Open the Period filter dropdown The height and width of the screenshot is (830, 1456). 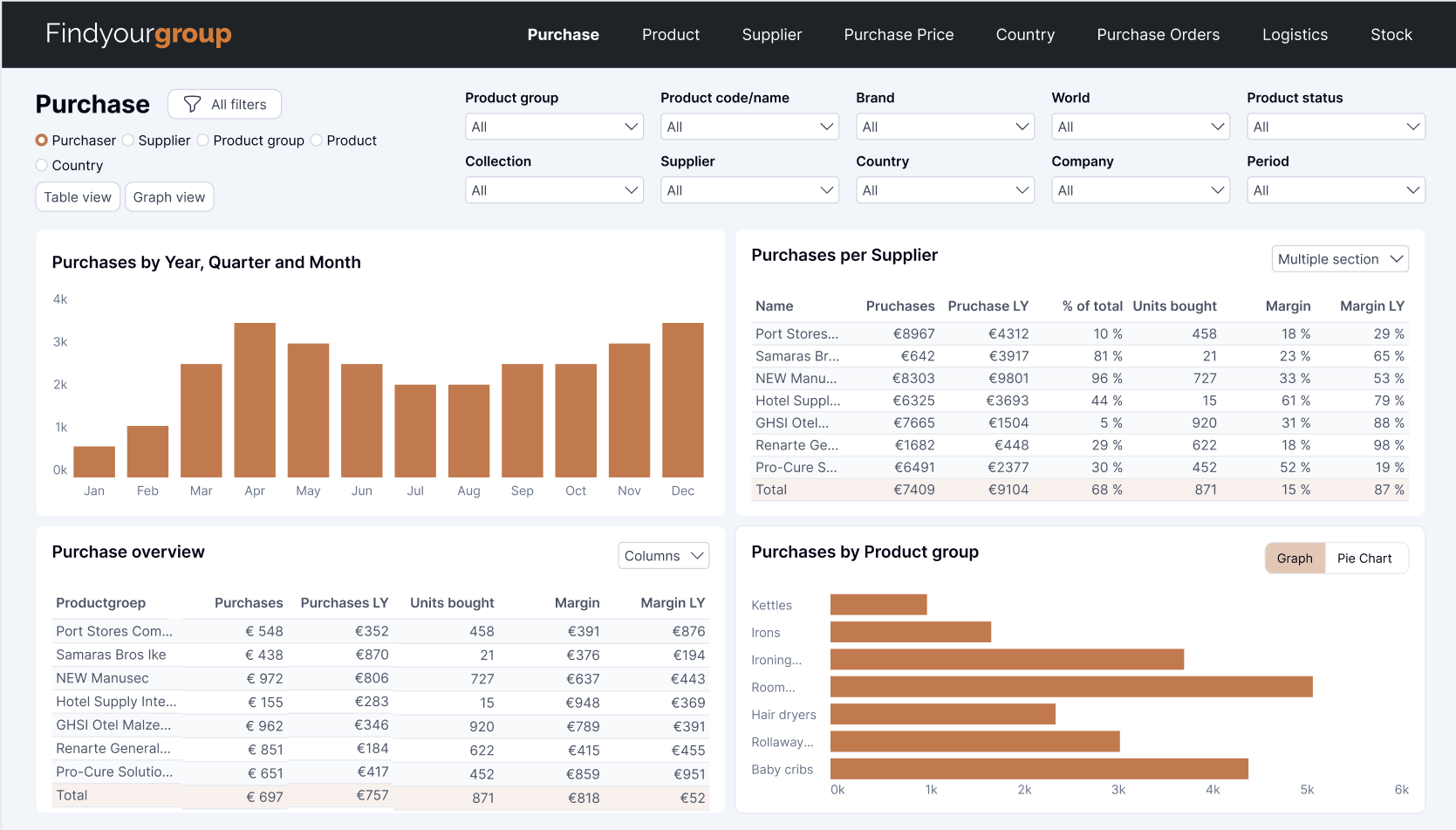pos(1336,190)
